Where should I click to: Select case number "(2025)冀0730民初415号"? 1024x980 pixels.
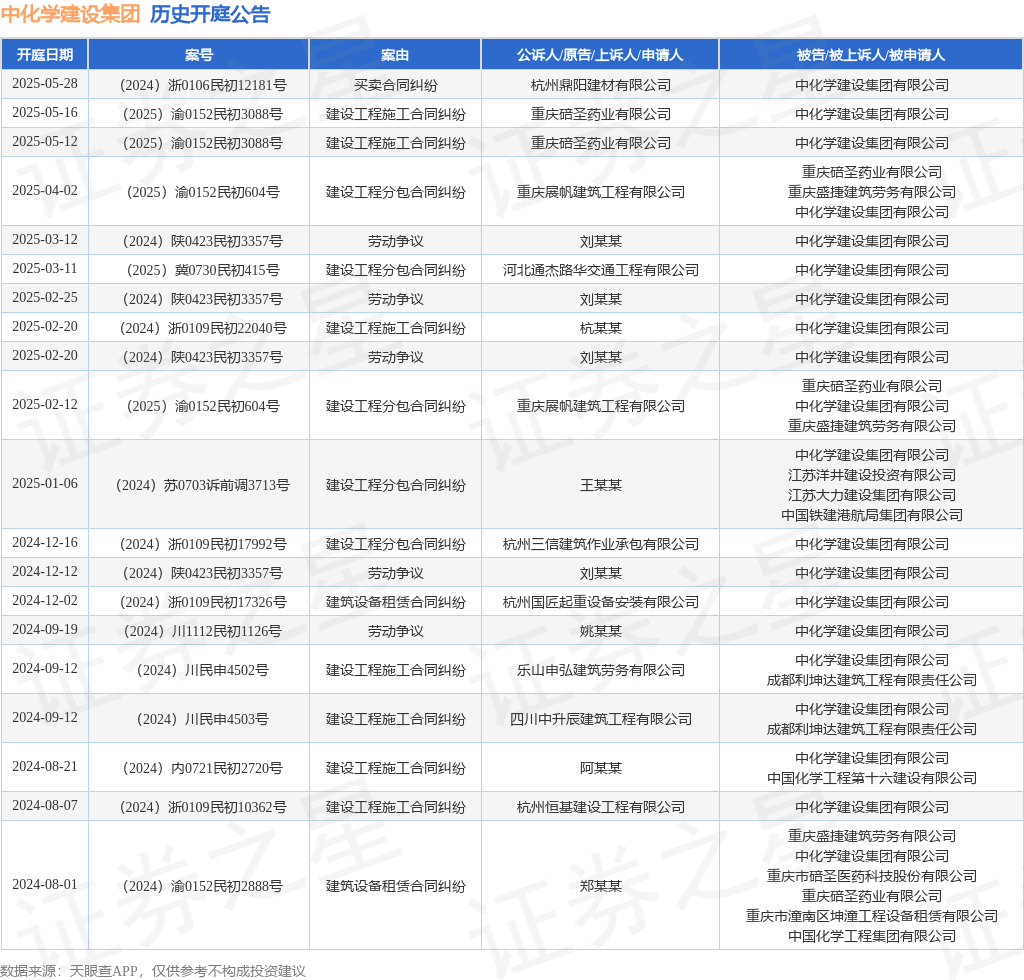[202, 270]
